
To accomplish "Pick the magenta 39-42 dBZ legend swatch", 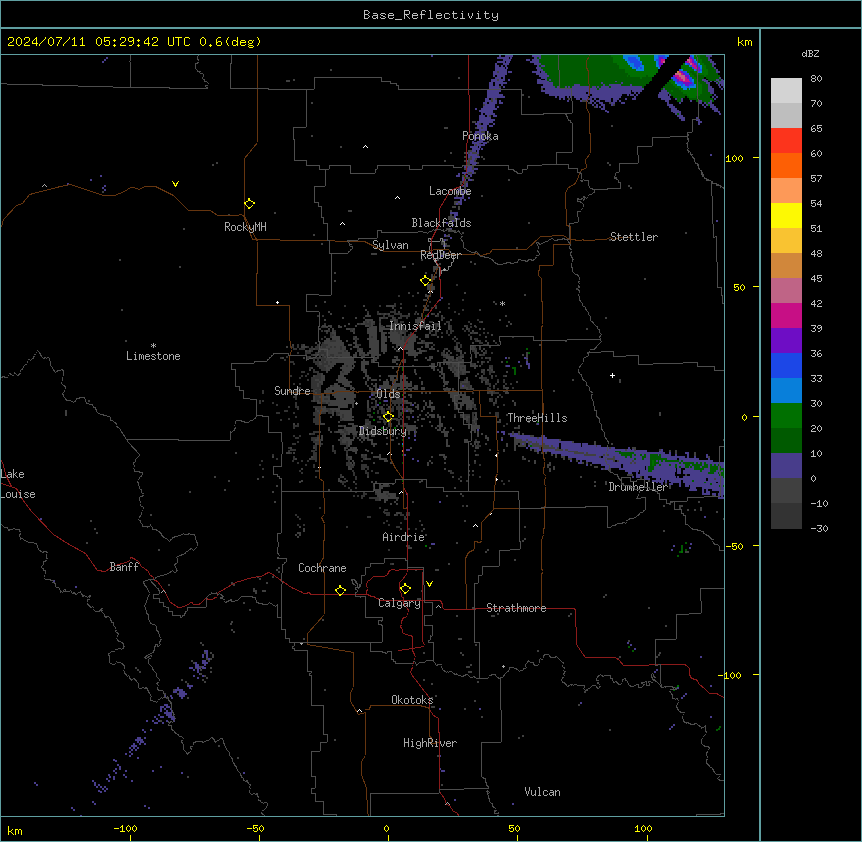I will 786,315.
